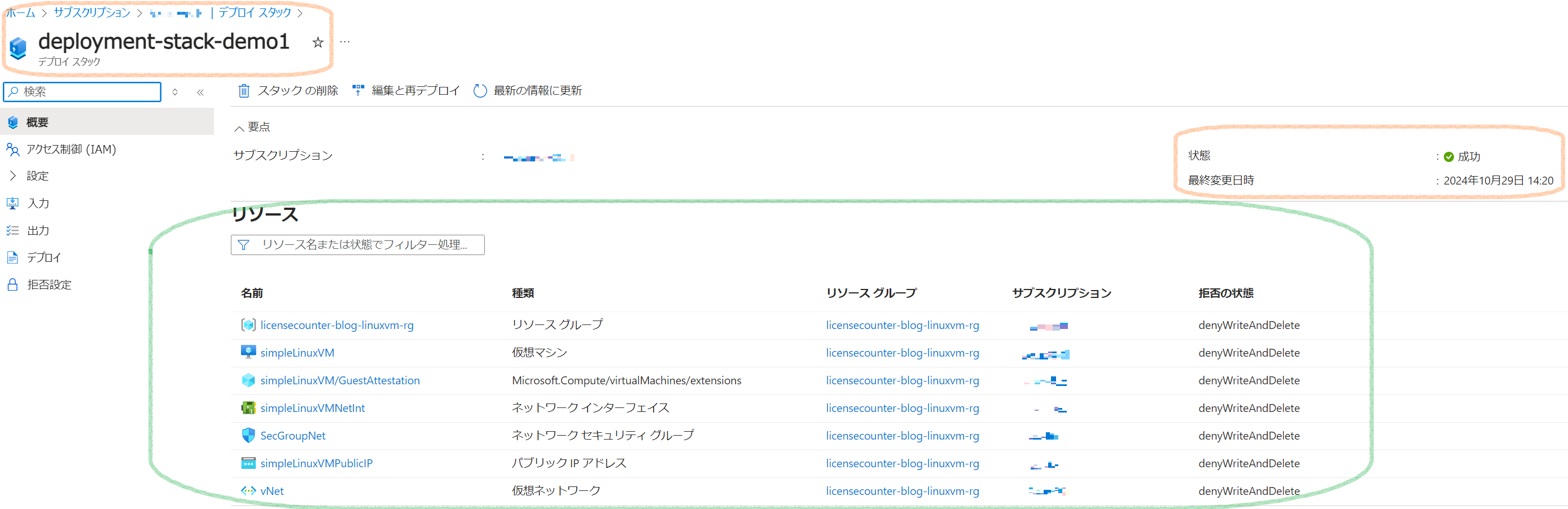Collapse the sidebar with the double chevron

tap(200, 93)
